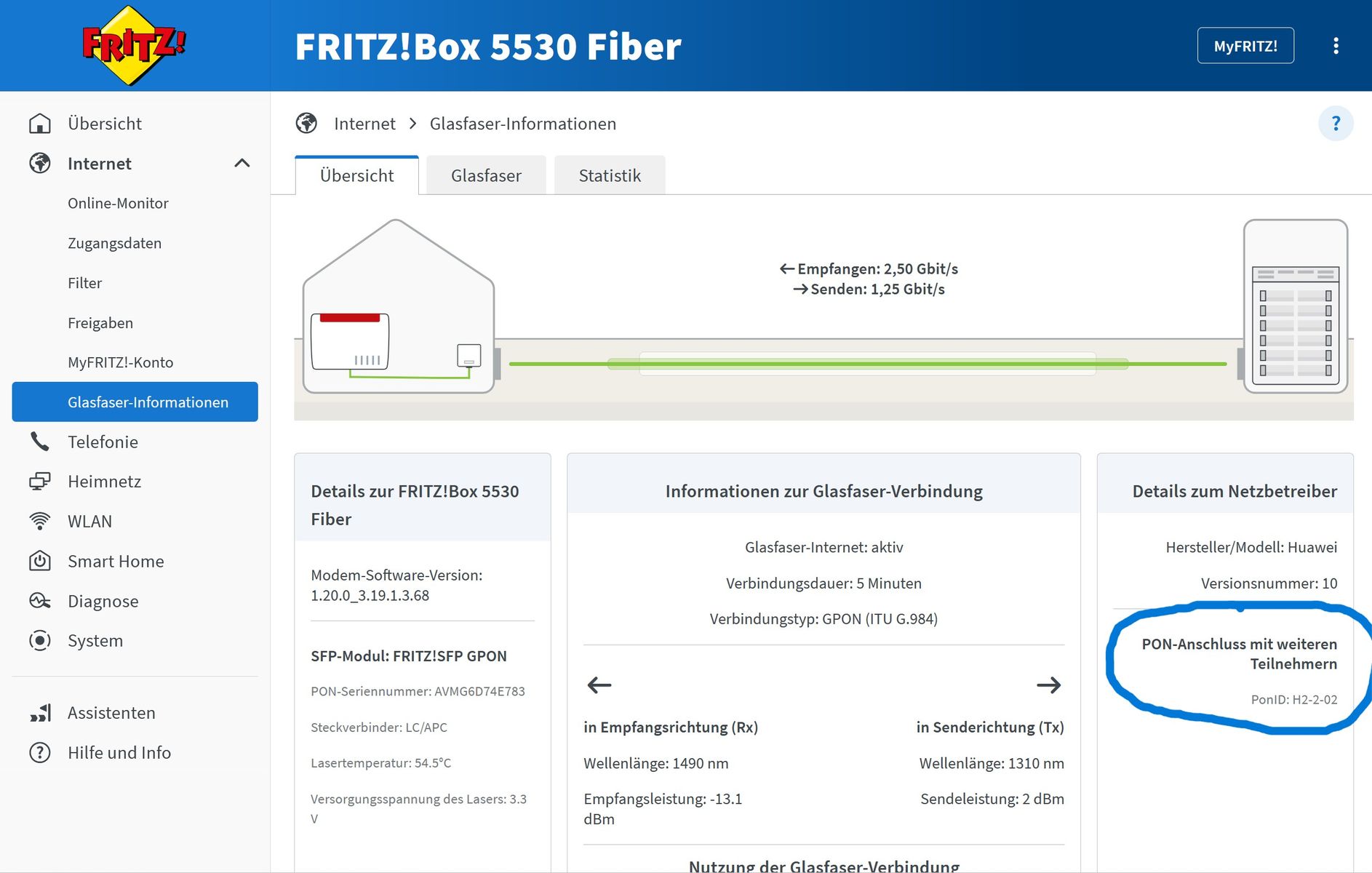Switch to the Glasfaser tab
1372x873 pixels.
486,175
